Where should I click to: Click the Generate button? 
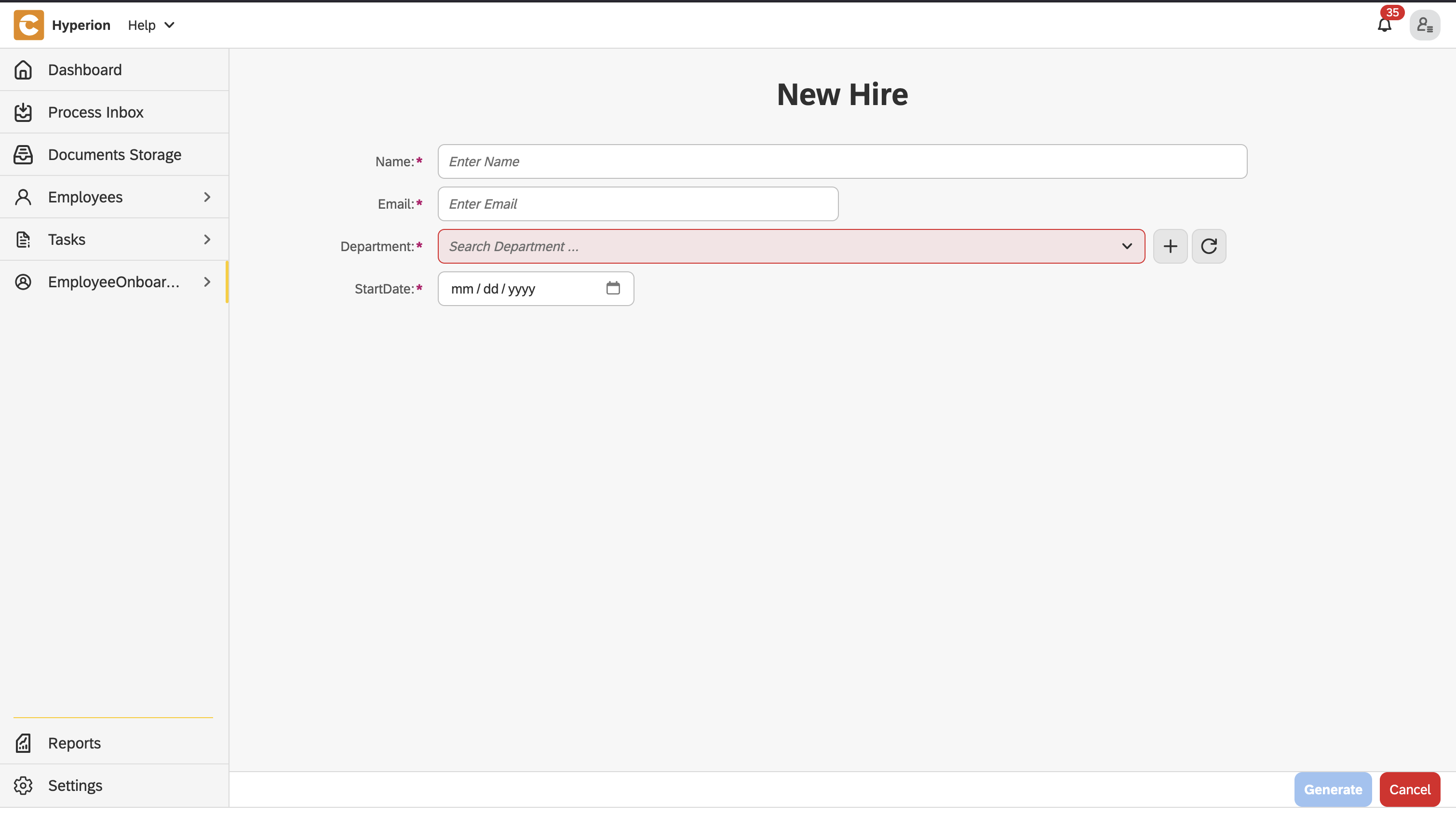tap(1333, 789)
